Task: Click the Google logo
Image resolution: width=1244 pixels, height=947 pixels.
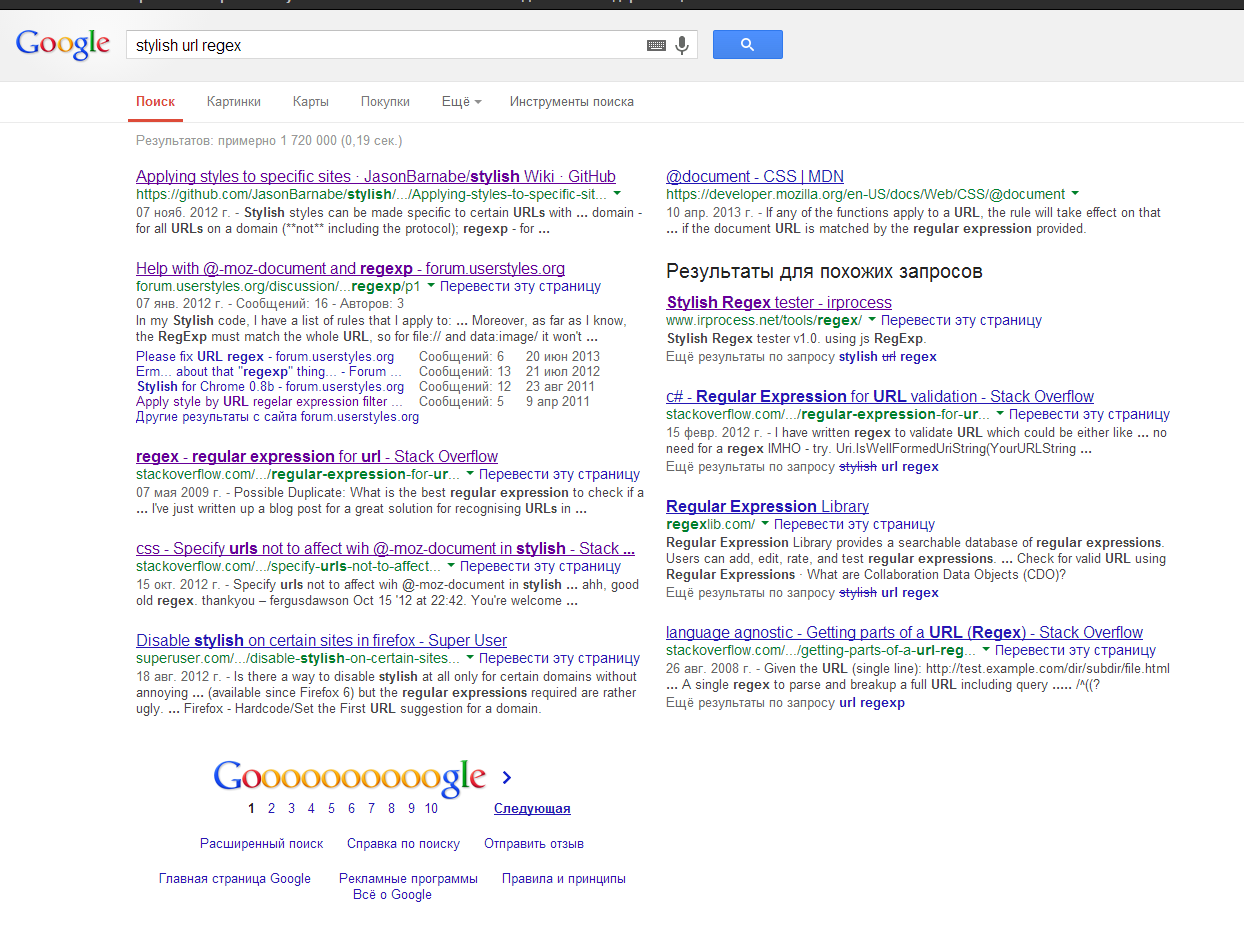Action: coord(62,44)
